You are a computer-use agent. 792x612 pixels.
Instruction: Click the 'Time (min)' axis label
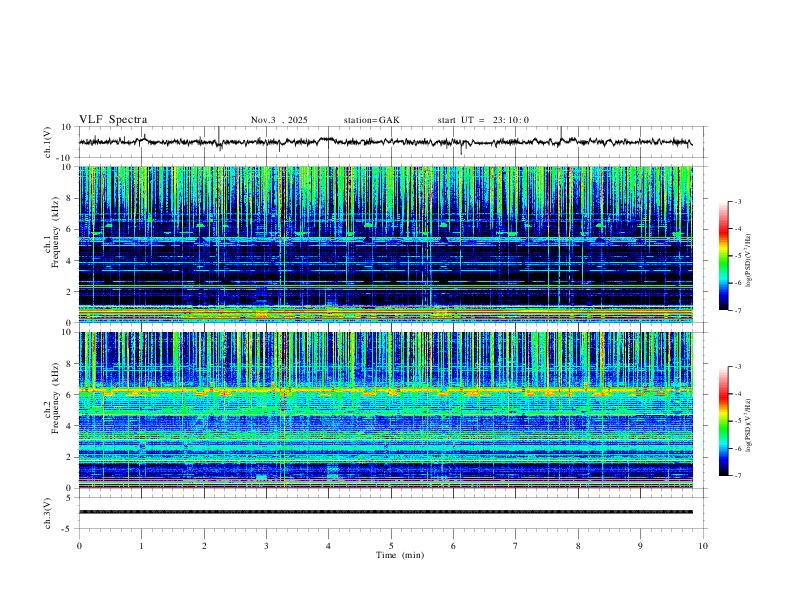pos(400,555)
